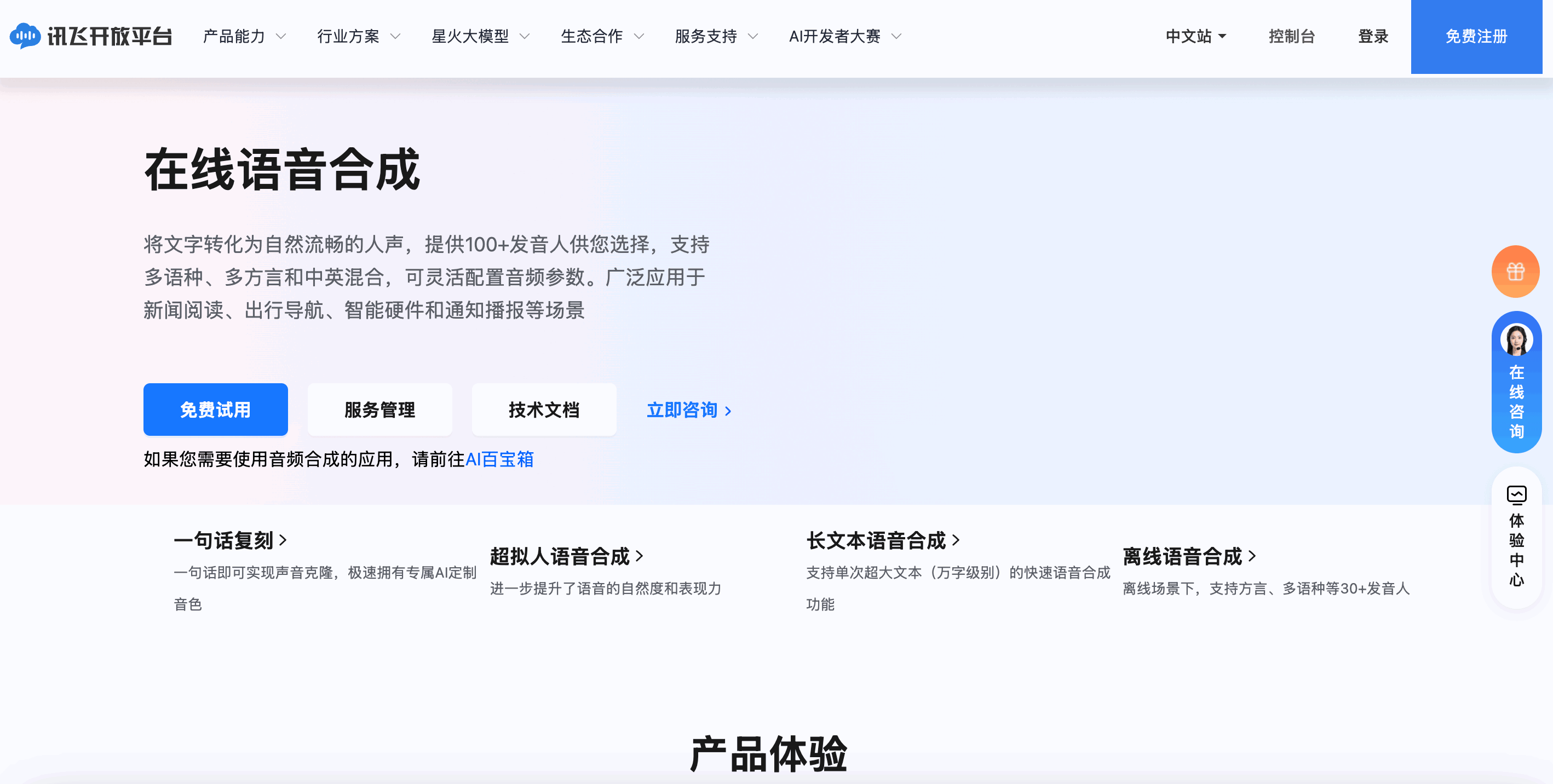This screenshot has height=784, width=1553.
Task: Click the 技术文档 button
Action: point(543,409)
